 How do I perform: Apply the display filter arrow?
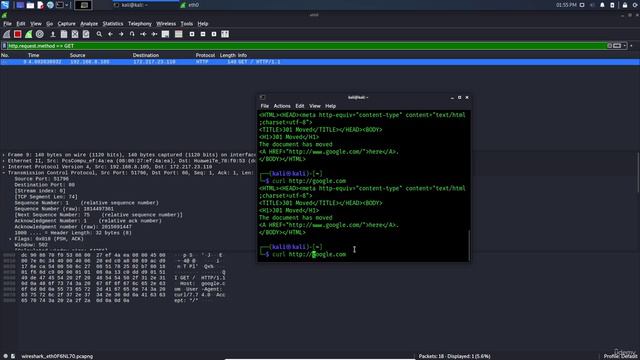coord(617,46)
